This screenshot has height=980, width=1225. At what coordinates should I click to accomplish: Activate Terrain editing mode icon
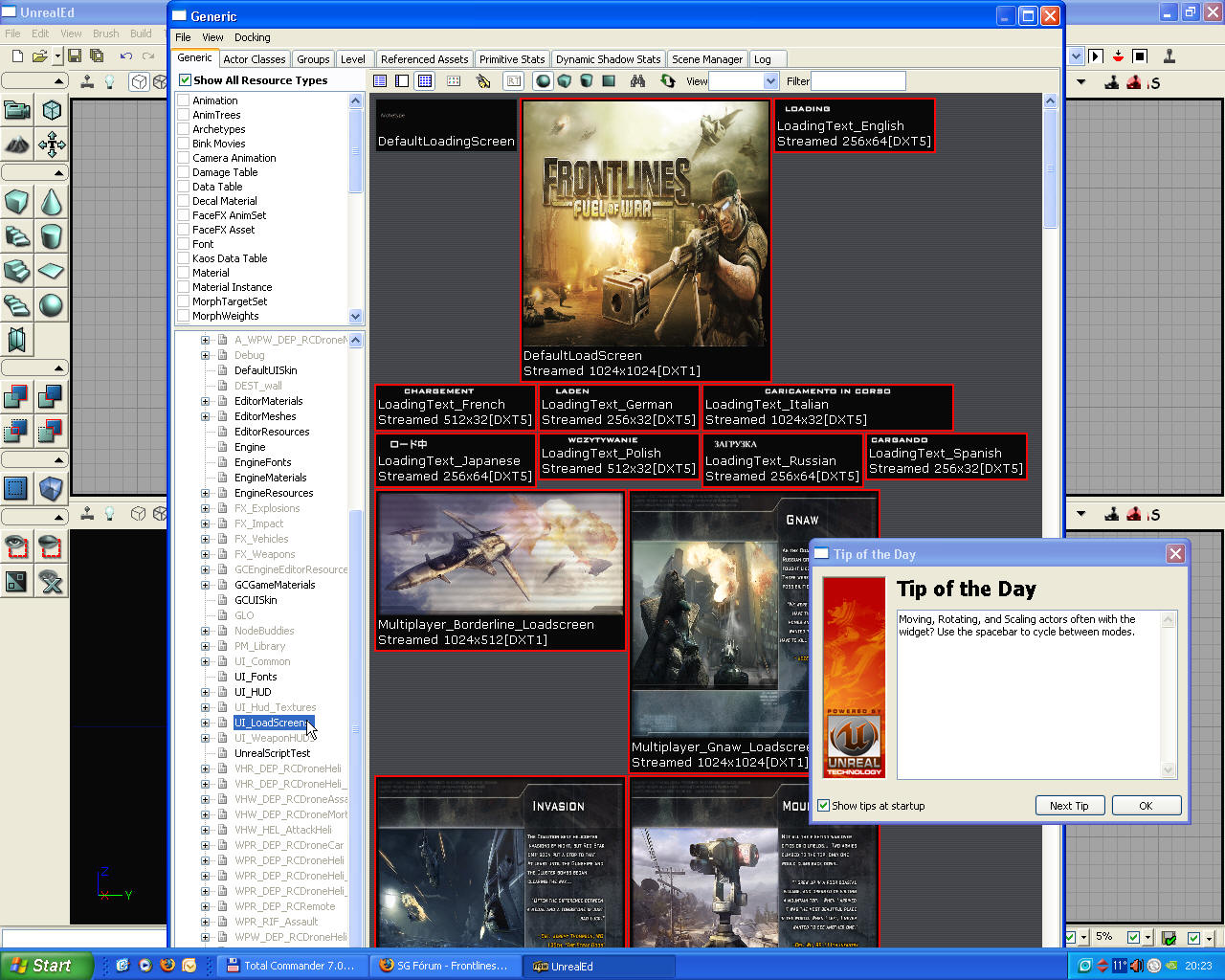click(16, 145)
